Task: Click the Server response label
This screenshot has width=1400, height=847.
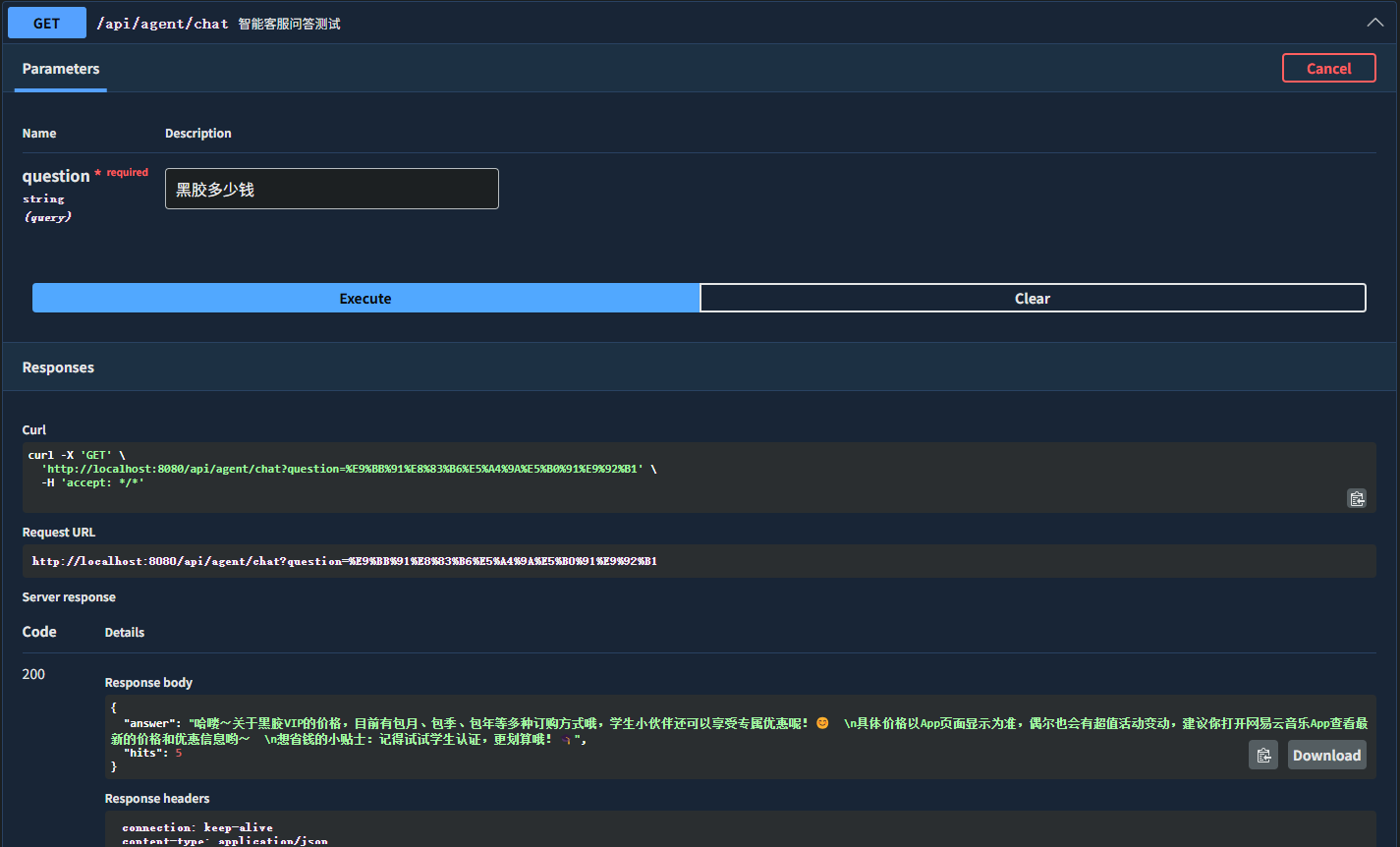Action: coord(68,596)
